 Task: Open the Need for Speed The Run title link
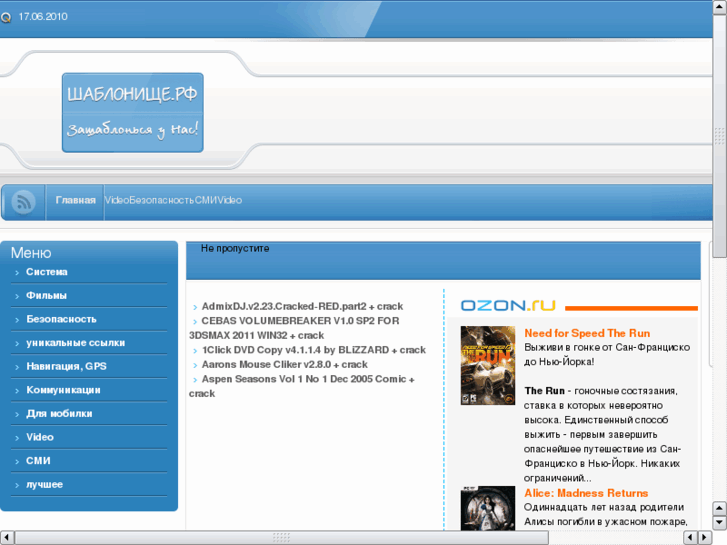(x=587, y=333)
